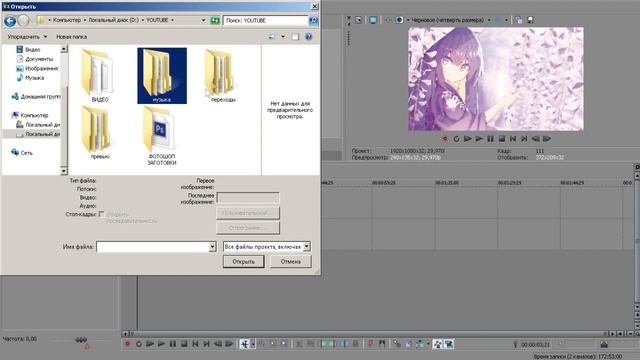Open the view options dropdown arrow
The image size is (640, 360).
(x=283, y=37)
